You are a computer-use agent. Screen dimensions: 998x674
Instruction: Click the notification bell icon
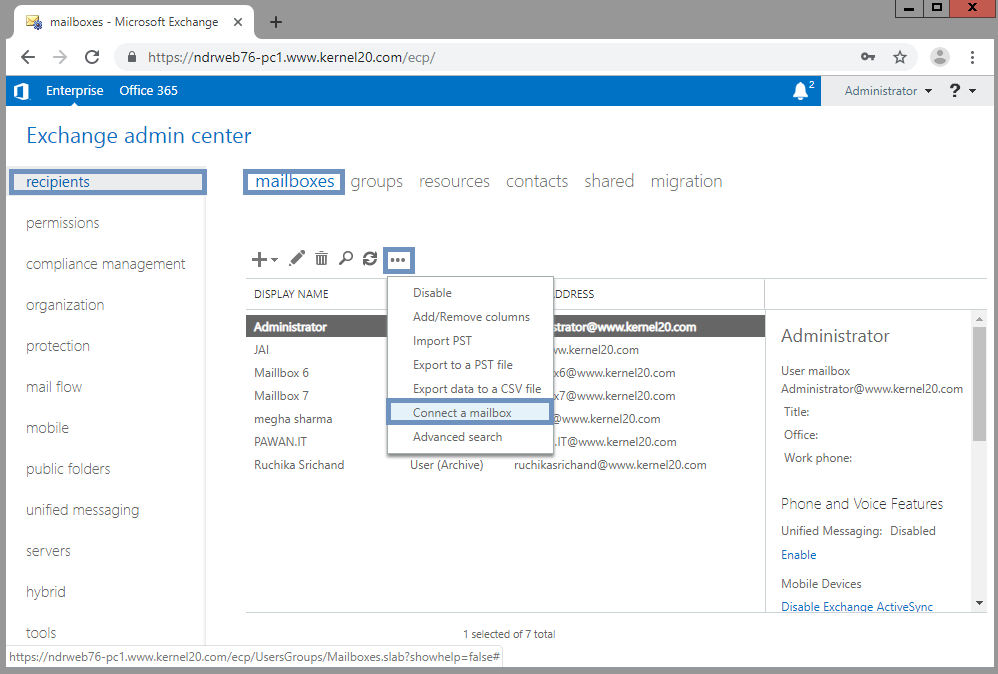pos(799,90)
